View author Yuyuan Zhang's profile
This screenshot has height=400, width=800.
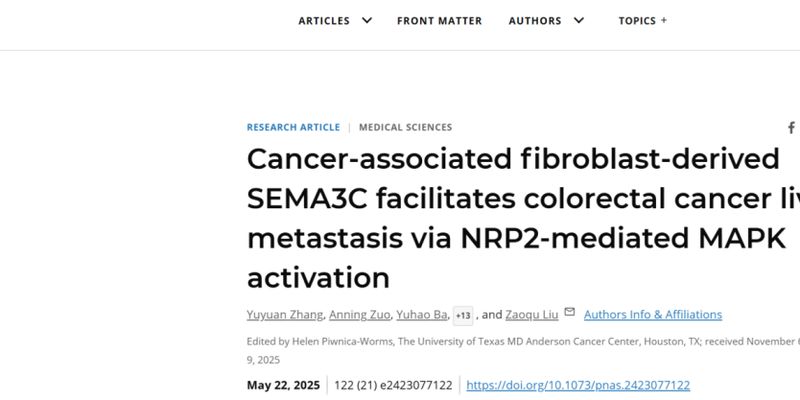[x=285, y=315]
